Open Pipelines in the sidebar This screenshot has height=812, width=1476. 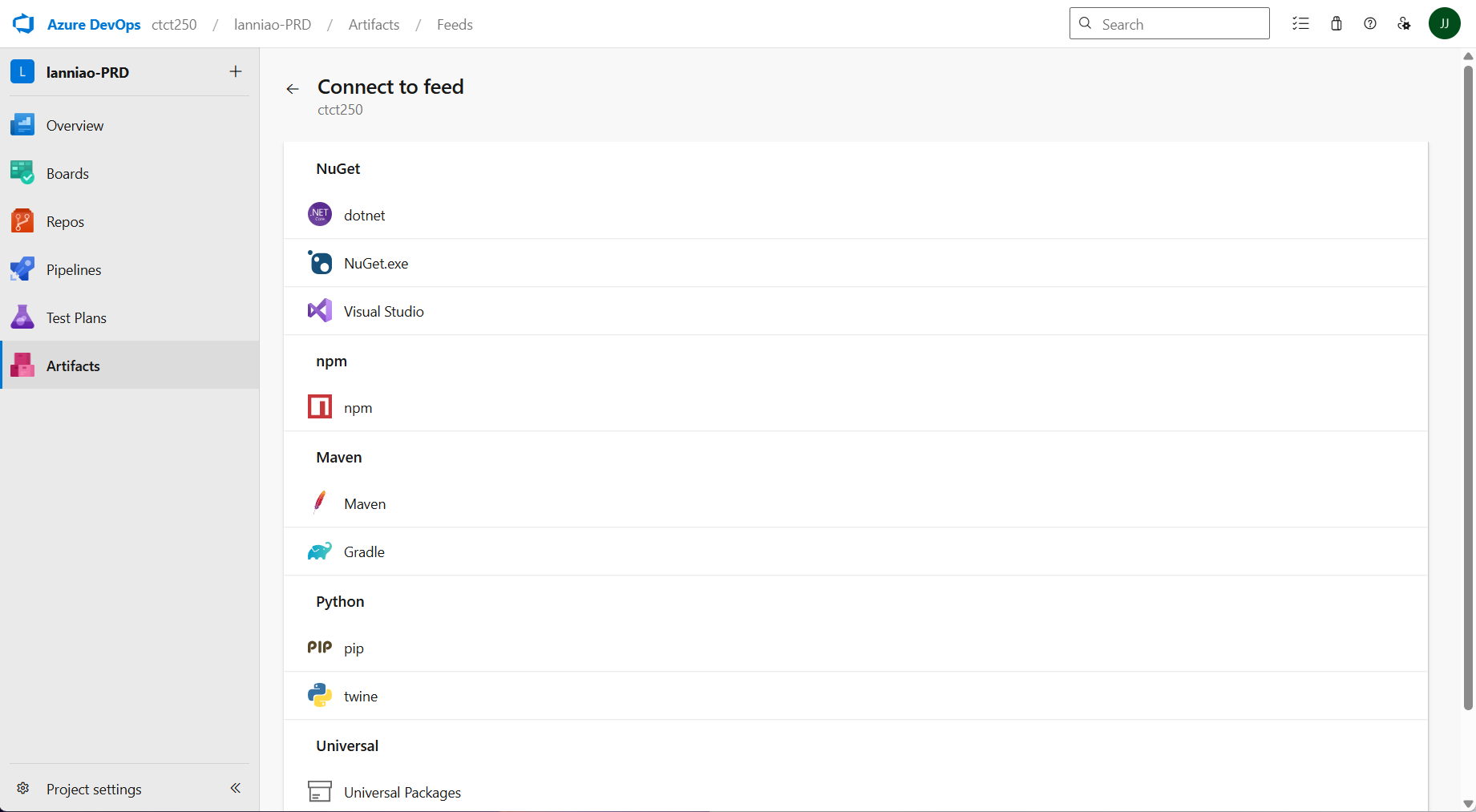74,270
